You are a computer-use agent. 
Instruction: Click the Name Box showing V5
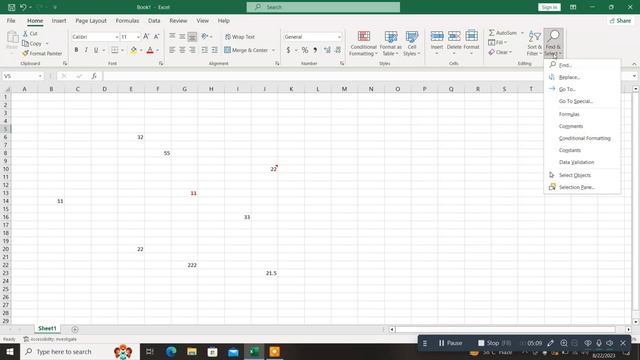(22, 76)
